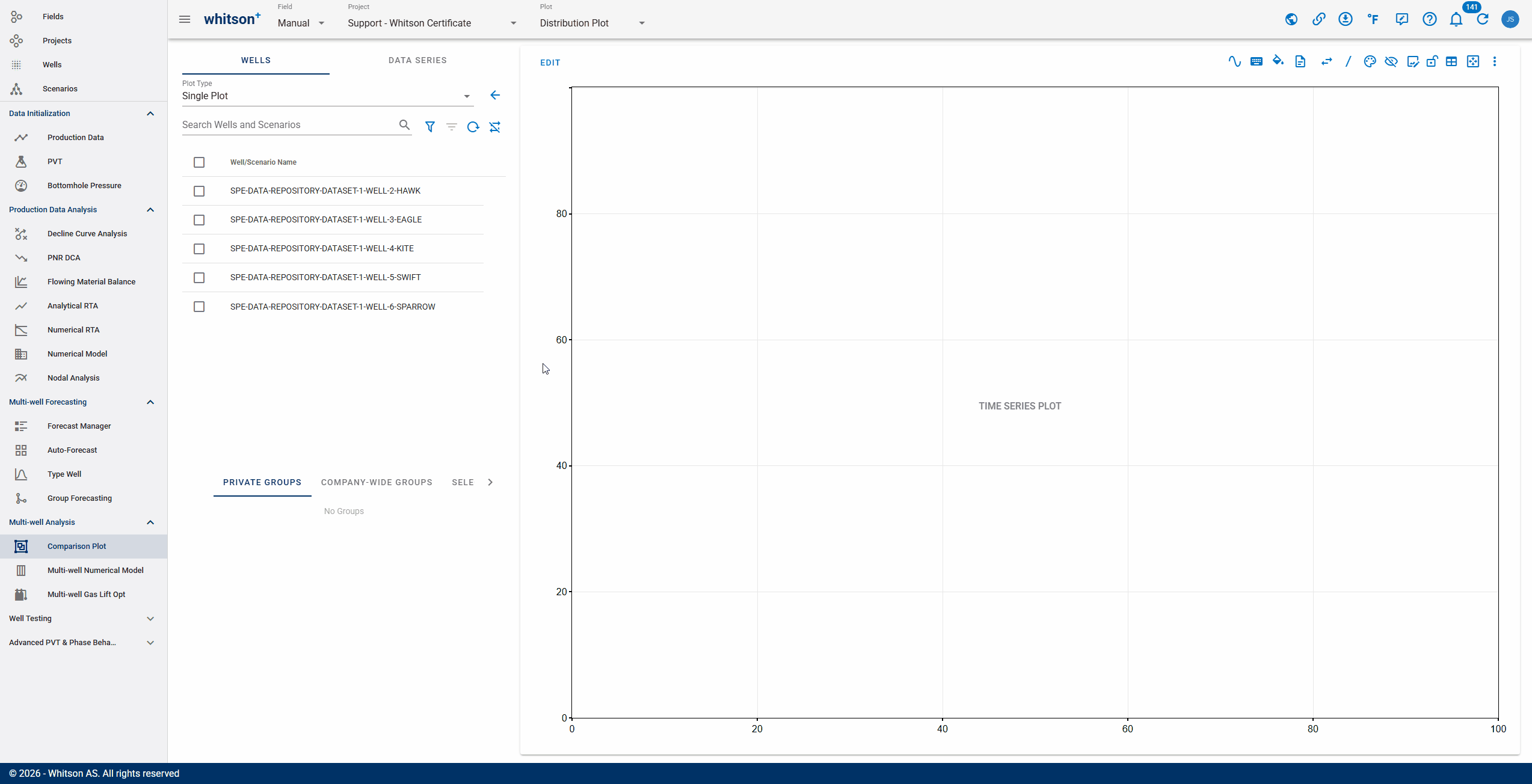The image size is (1532, 784).
Task: Click the sine wave curve icon
Action: click(1234, 61)
